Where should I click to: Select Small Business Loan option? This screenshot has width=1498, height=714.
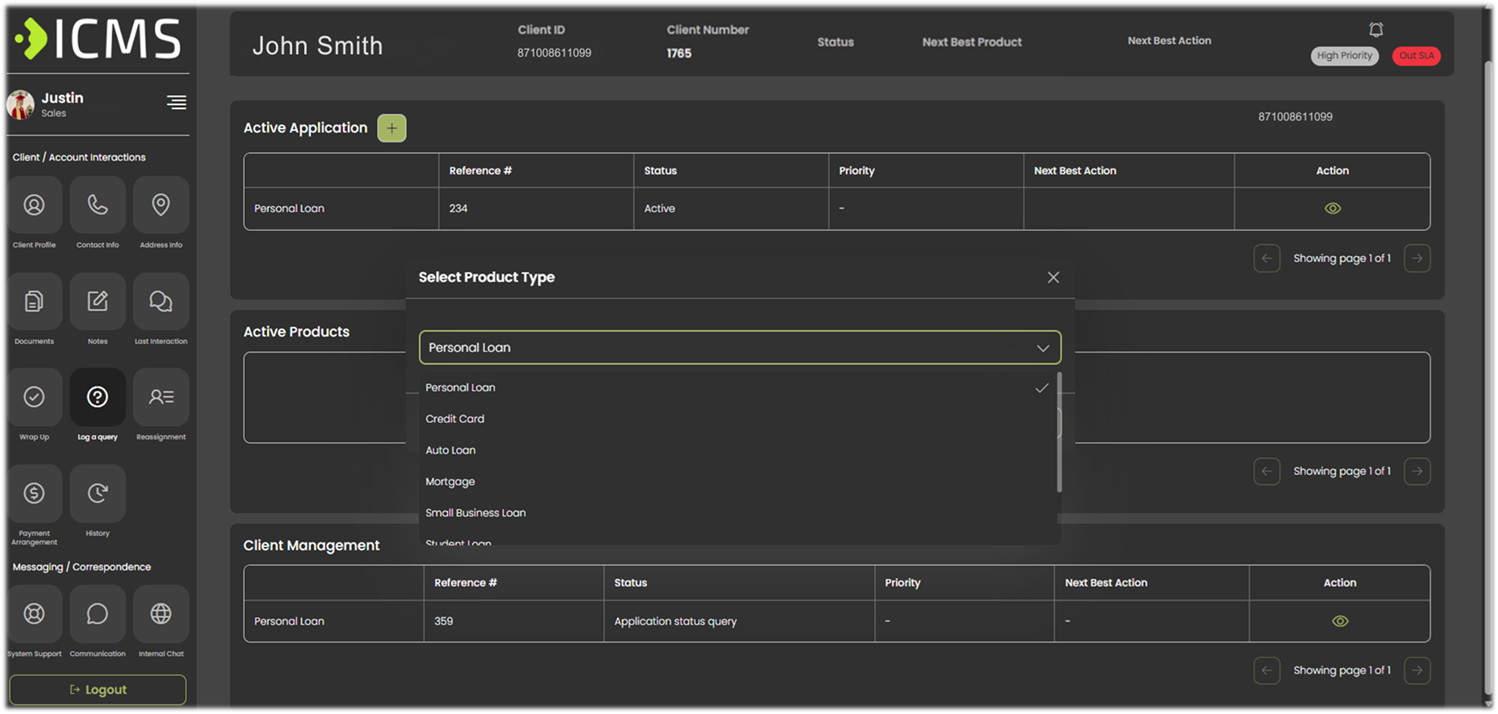476,513
